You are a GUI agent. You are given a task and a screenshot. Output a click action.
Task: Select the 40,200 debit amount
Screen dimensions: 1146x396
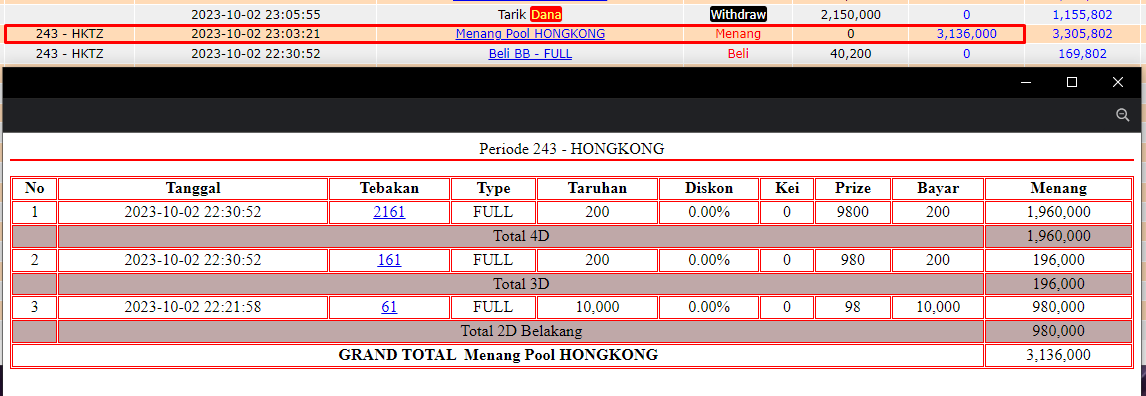click(x=851, y=53)
